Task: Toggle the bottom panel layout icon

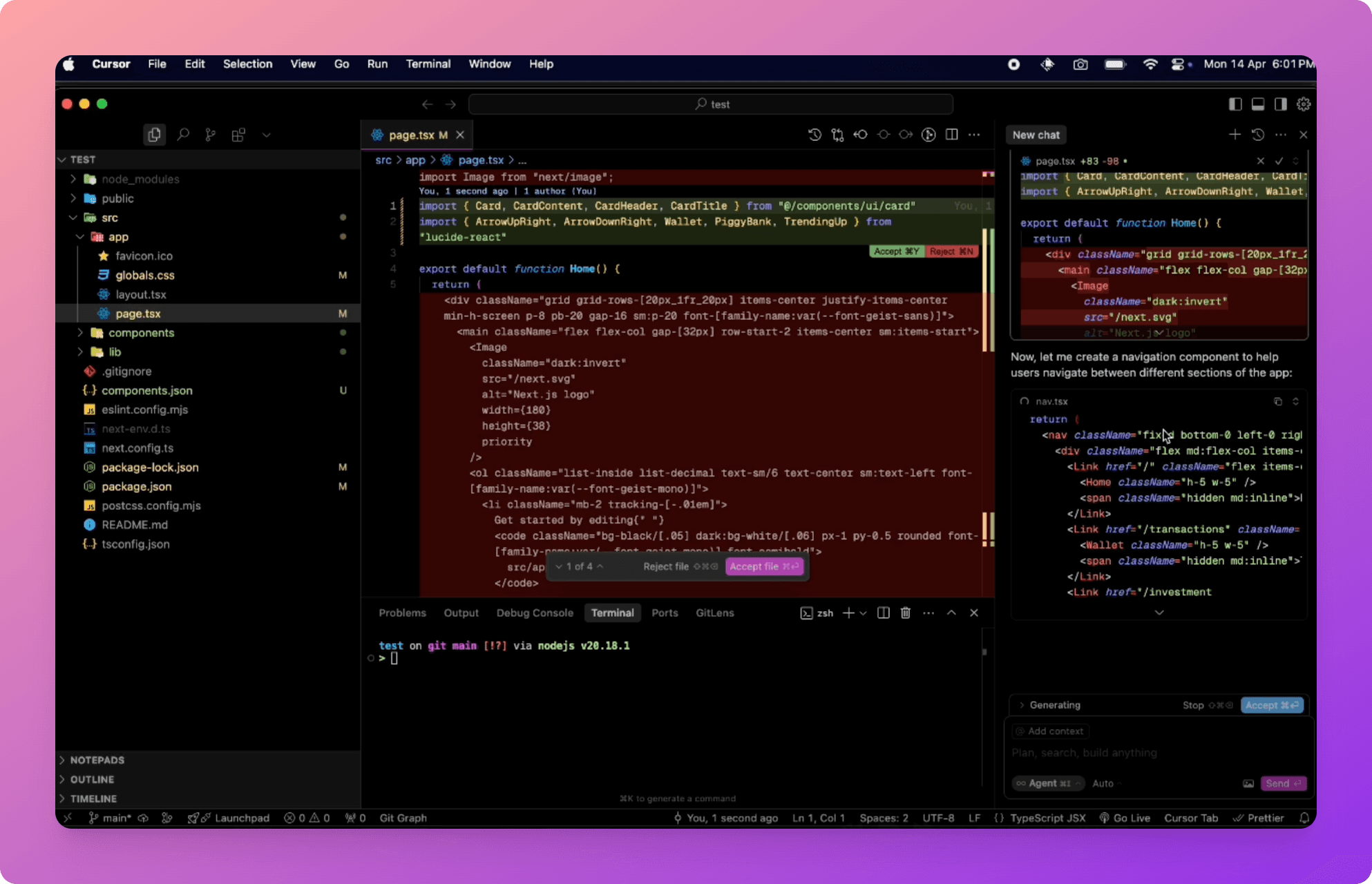Action: click(1258, 104)
